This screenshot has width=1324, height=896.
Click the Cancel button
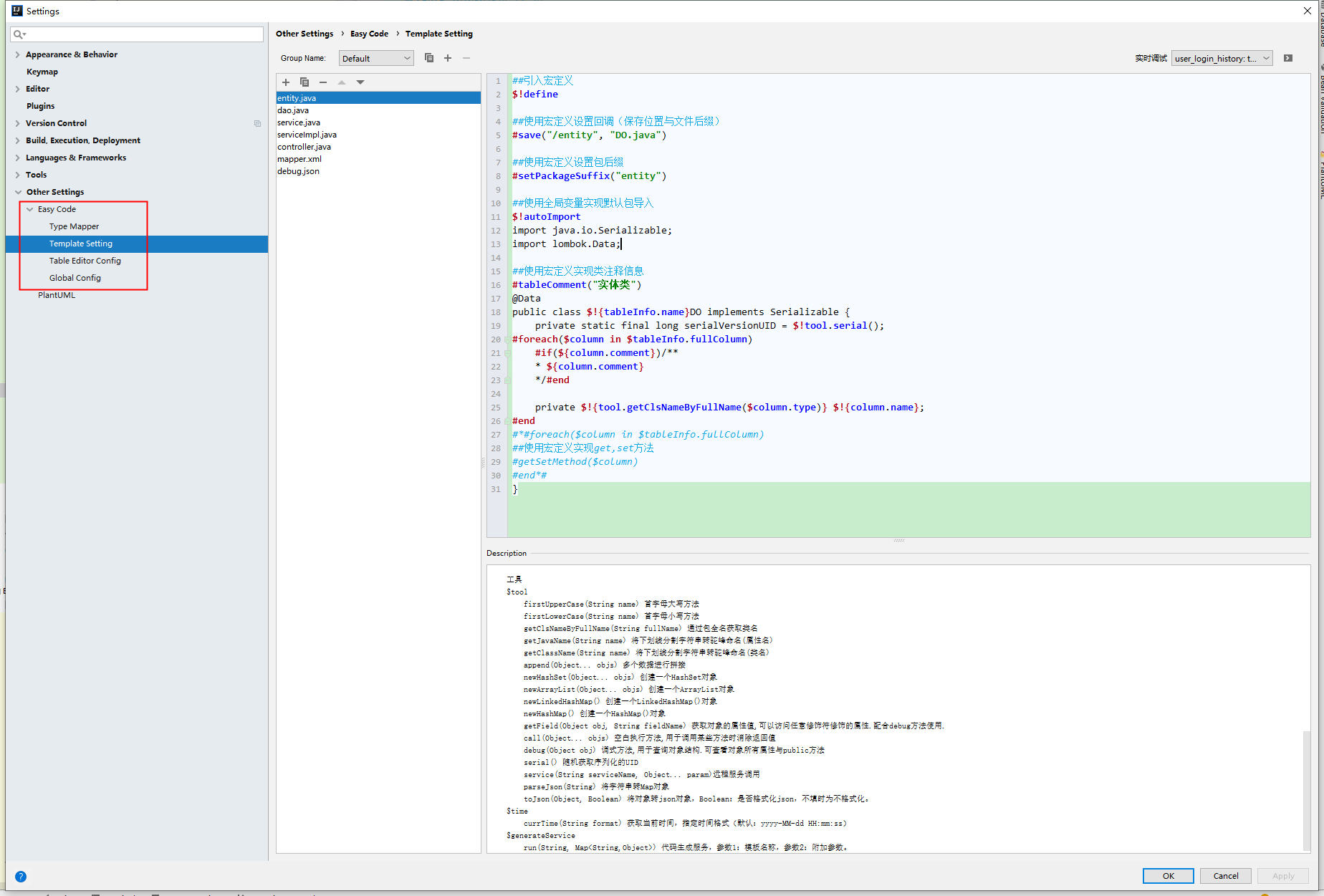tap(1225, 876)
